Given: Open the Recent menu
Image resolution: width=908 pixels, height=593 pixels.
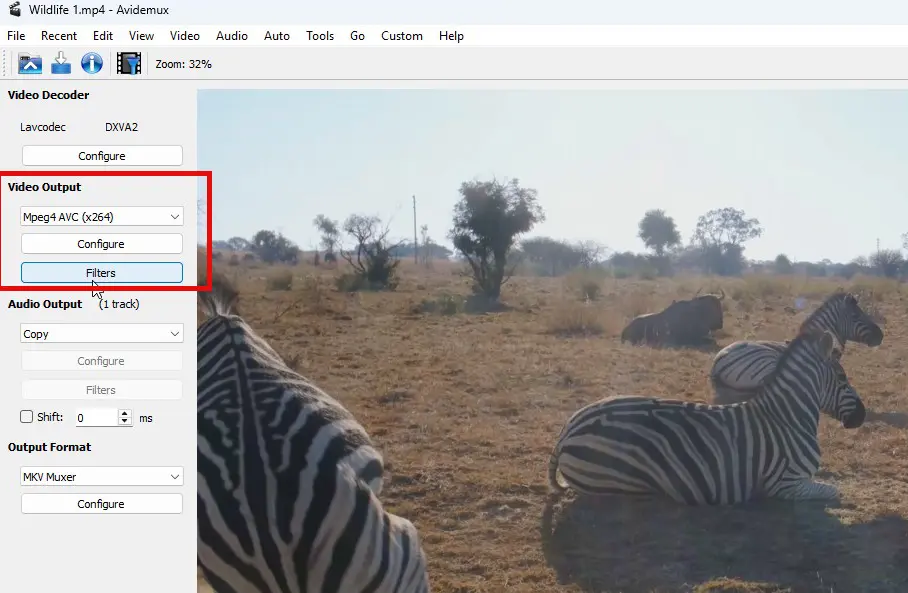Looking at the screenshot, I should [x=59, y=36].
